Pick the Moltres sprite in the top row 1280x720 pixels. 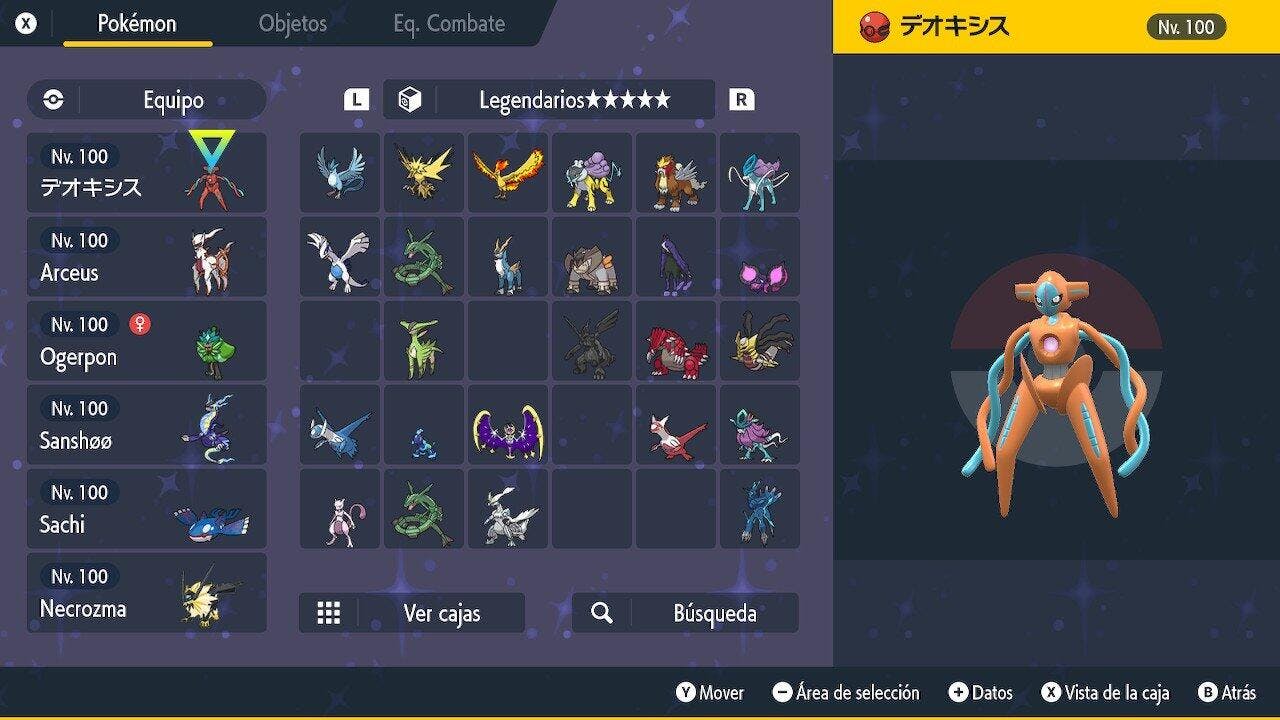click(508, 172)
